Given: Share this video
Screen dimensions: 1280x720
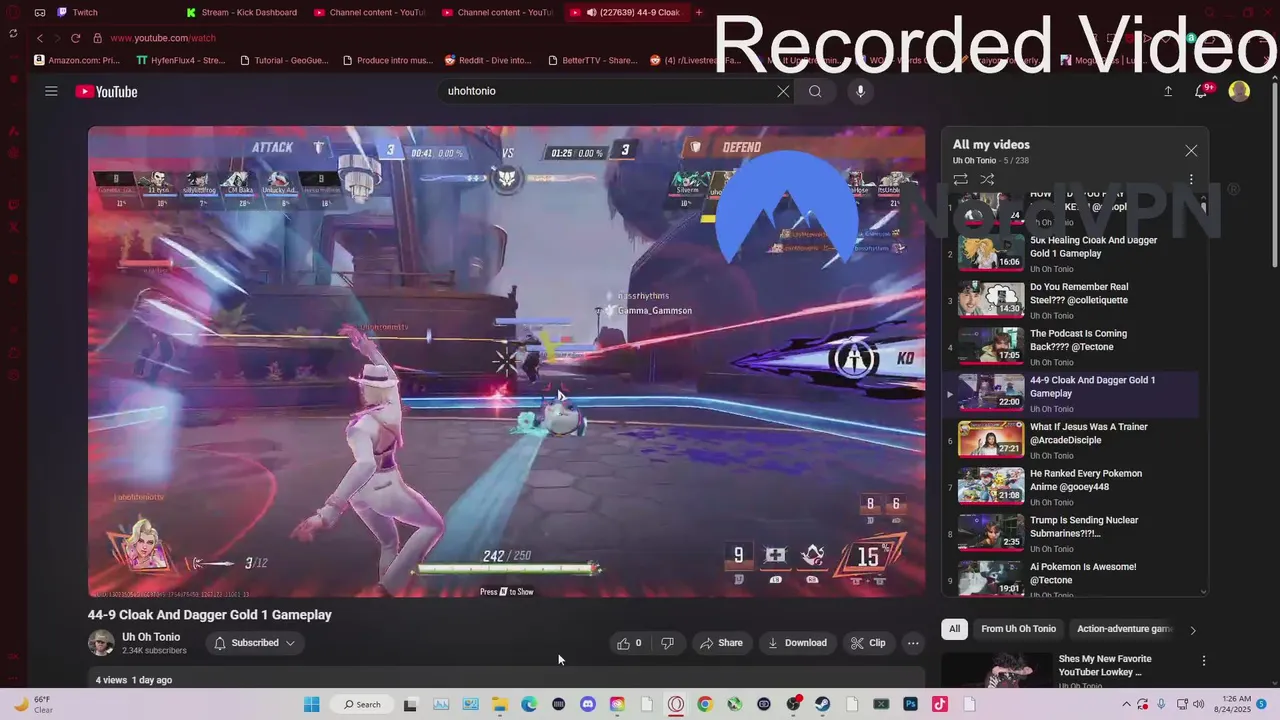Looking at the screenshot, I should [721, 643].
